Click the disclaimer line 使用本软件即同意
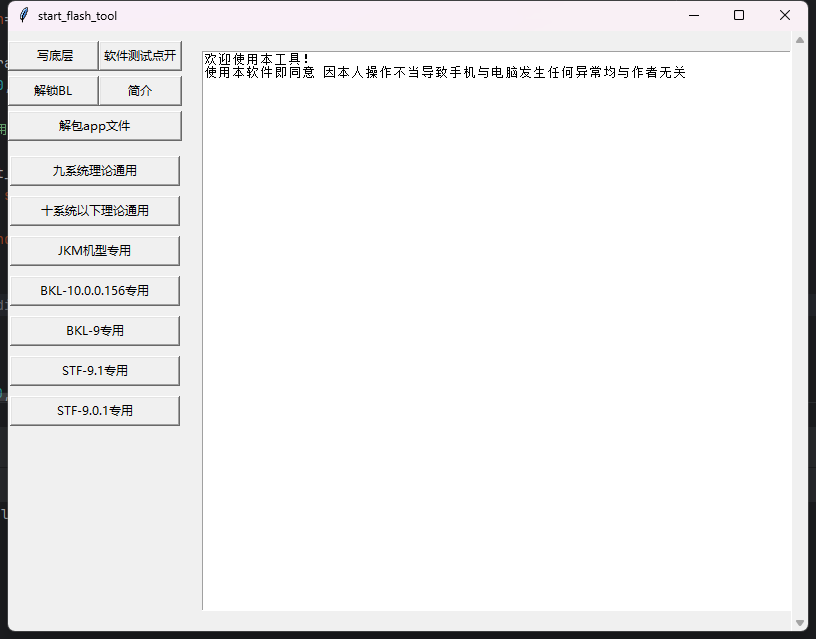Viewport: 816px width, 639px height. click(445, 72)
